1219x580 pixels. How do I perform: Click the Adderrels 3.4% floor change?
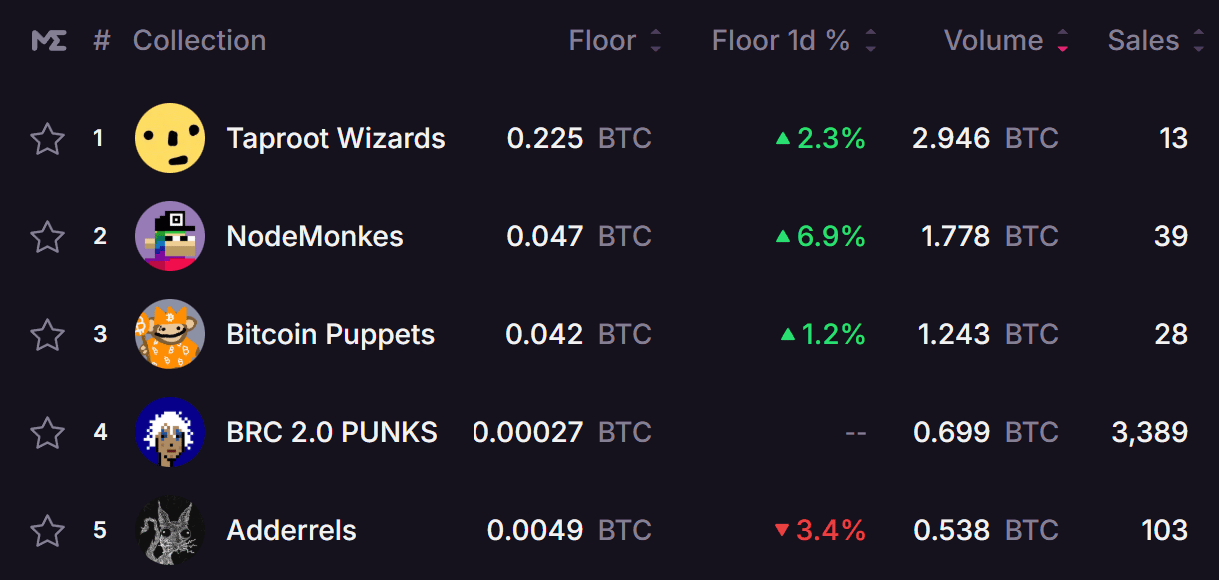(x=820, y=530)
